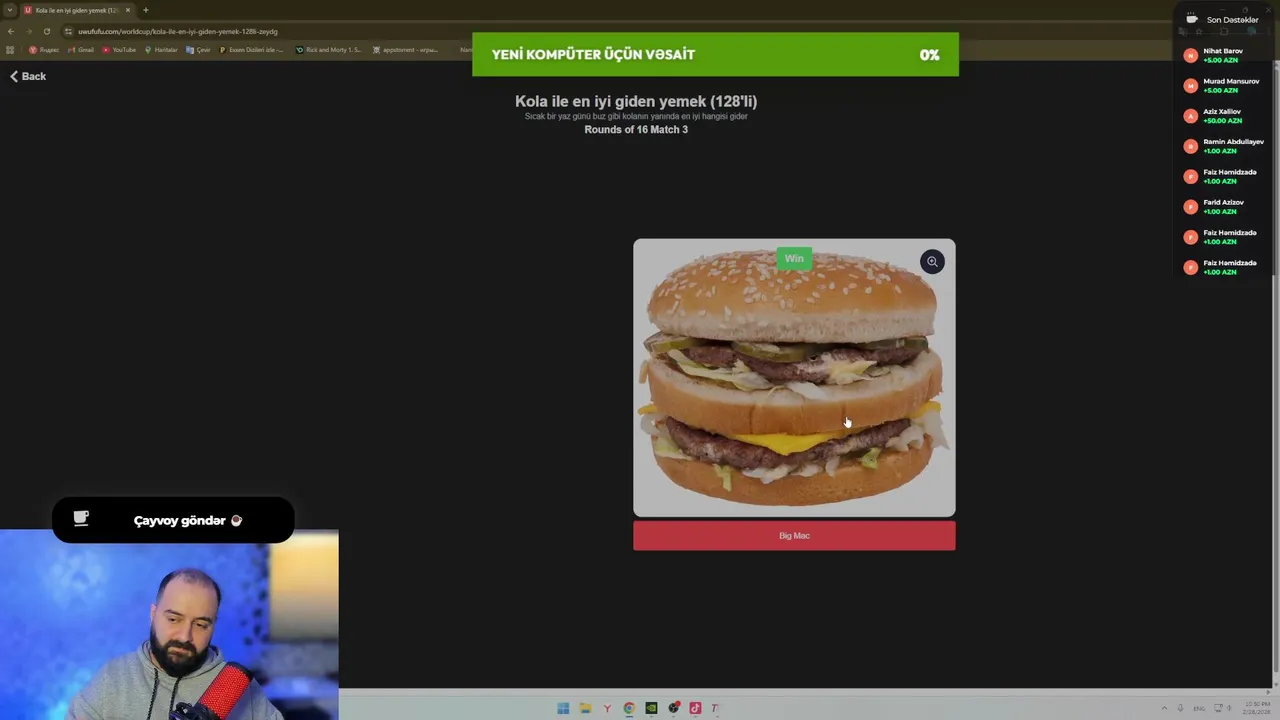Open the Çevir bookmark

click(x=198, y=49)
